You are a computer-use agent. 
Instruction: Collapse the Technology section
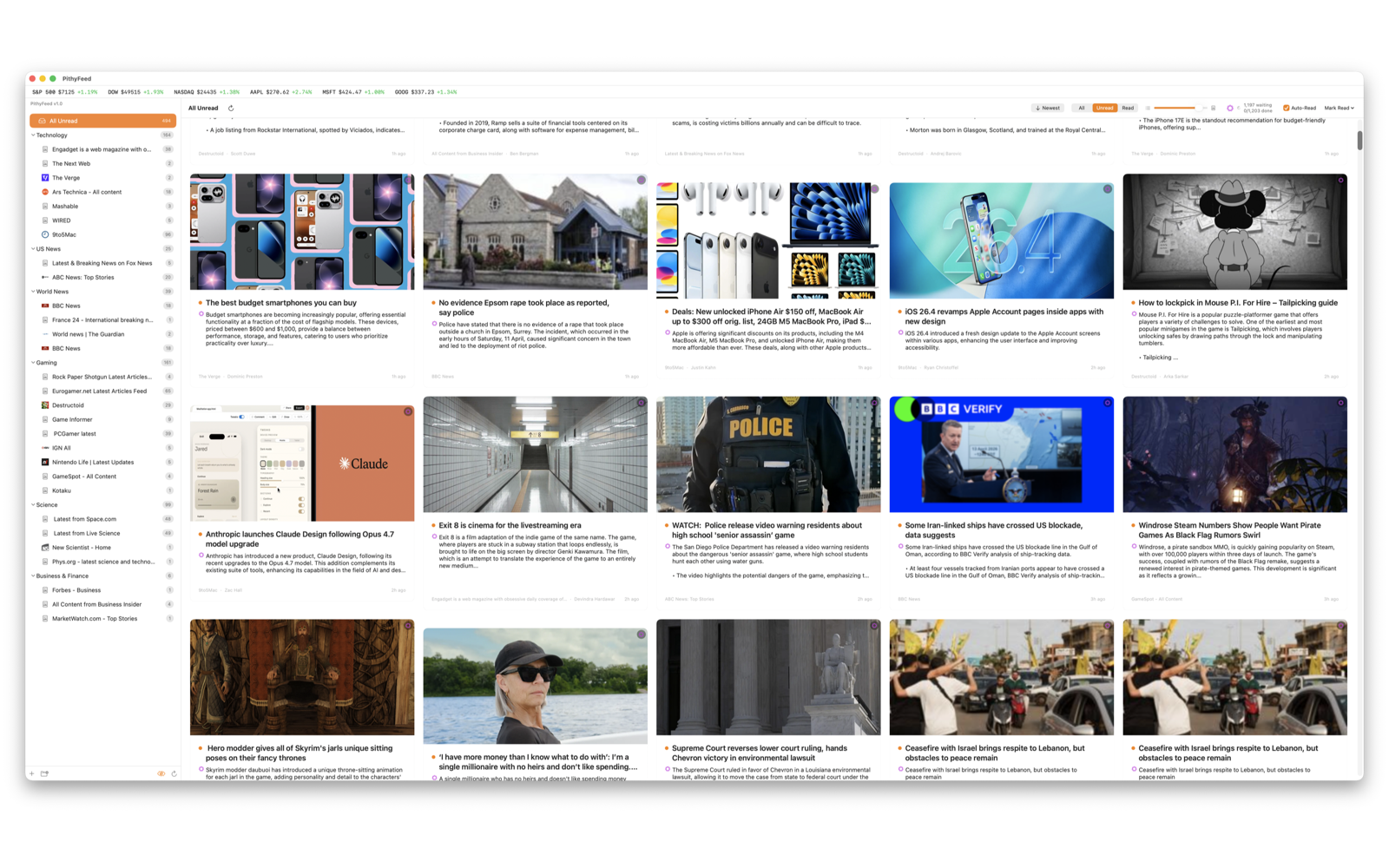31,135
